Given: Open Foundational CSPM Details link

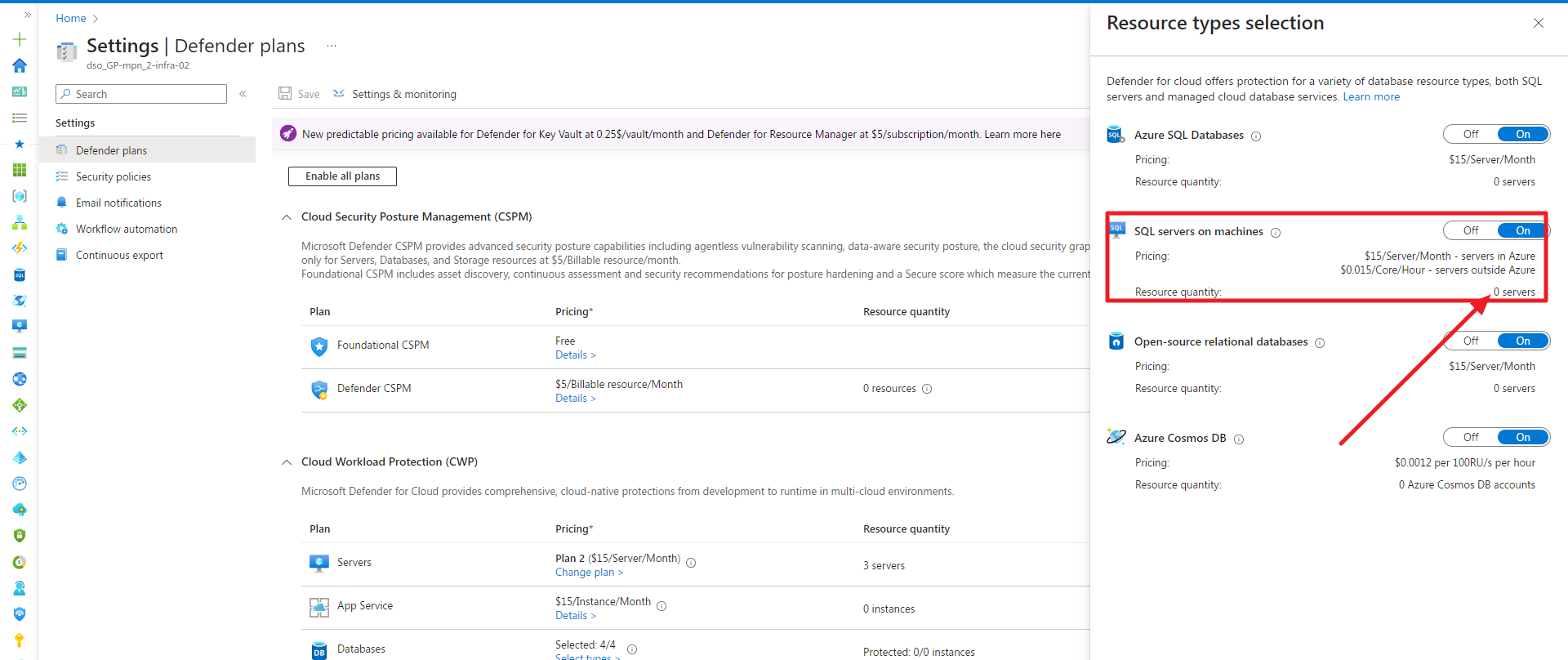Looking at the screenshot, I should (x=576, y=355).
